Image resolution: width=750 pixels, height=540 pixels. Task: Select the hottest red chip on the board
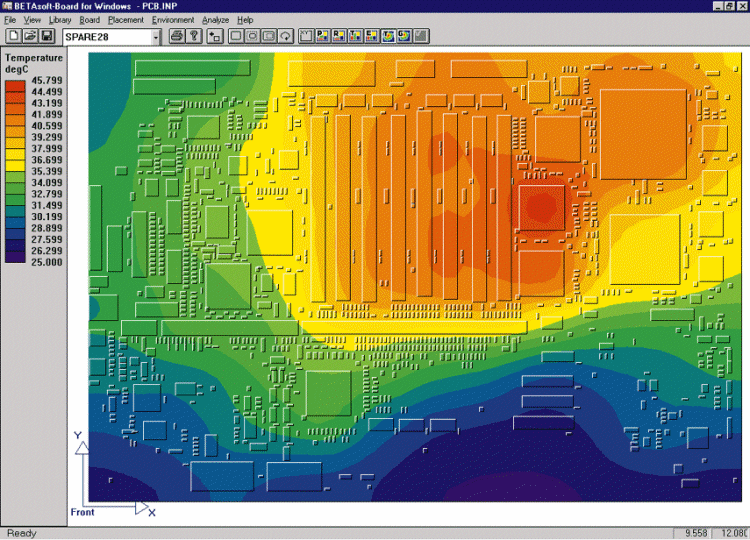[x=541, y=207]
